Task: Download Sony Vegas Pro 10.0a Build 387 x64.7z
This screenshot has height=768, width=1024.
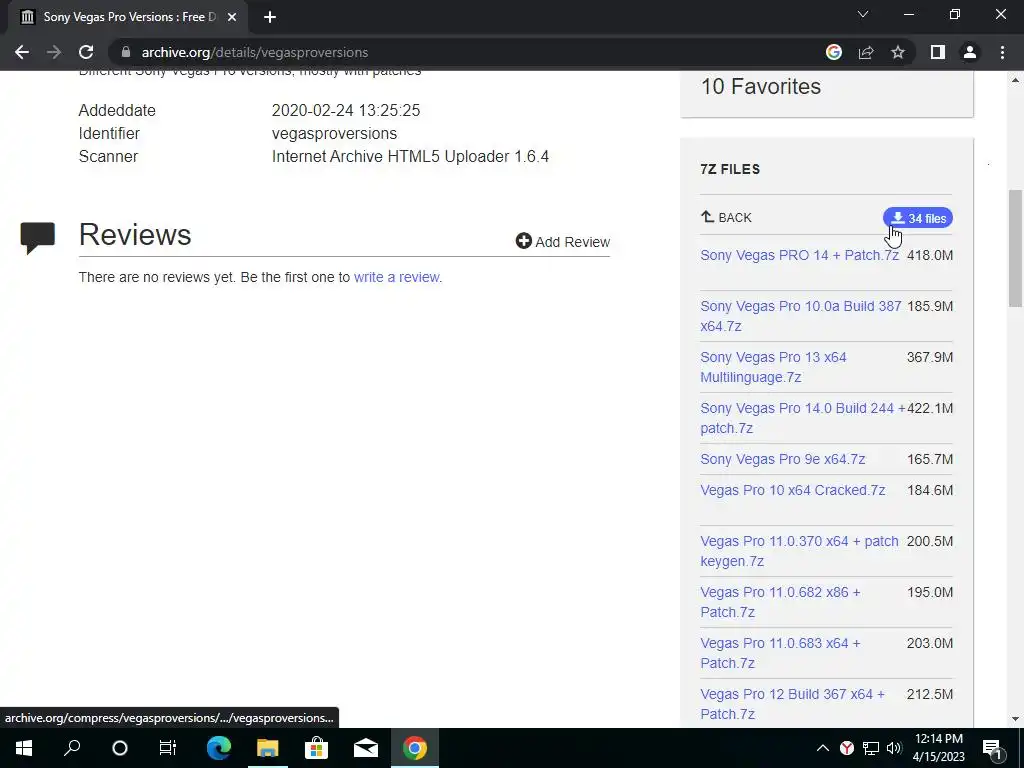Action: point(801,316)
